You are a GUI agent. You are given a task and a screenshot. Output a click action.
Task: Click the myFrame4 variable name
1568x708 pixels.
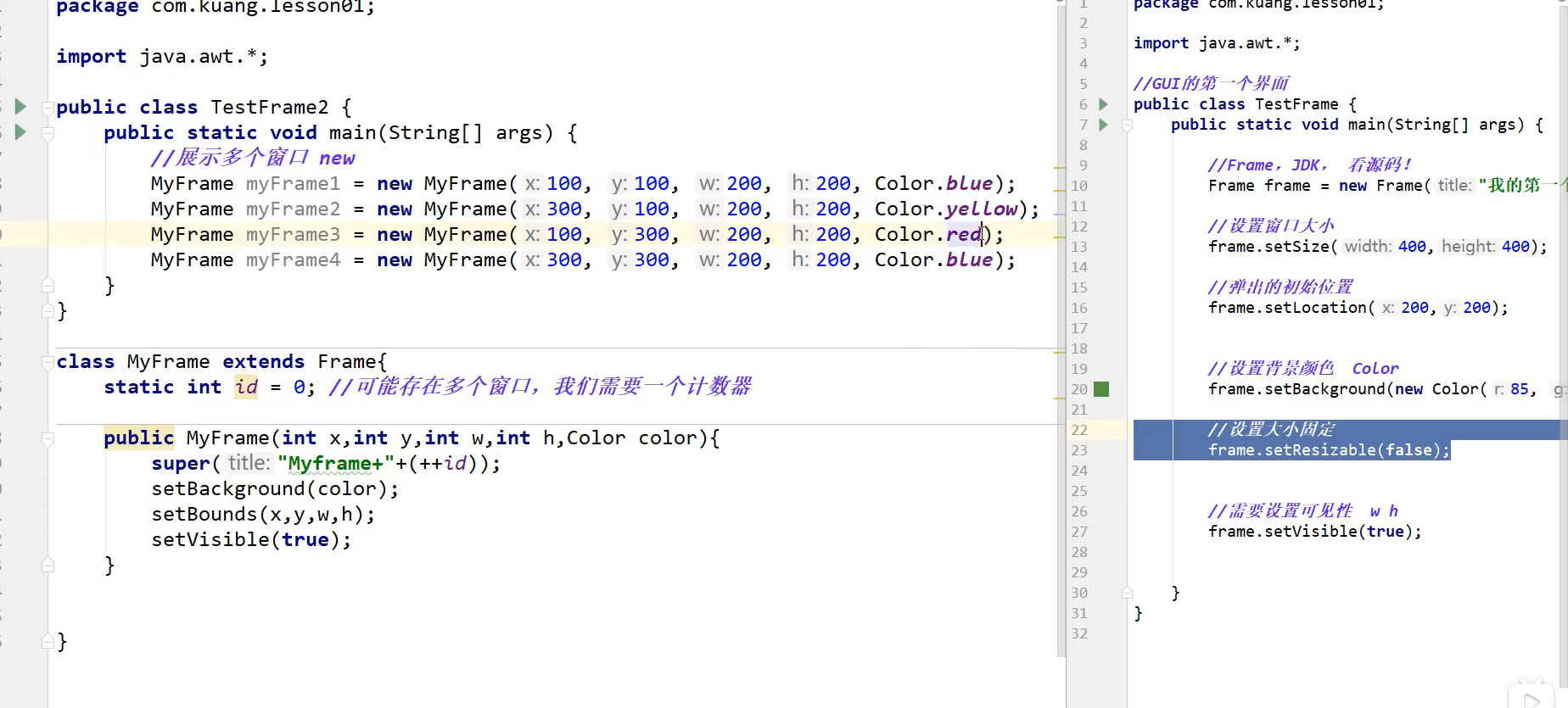pos(293,260)
